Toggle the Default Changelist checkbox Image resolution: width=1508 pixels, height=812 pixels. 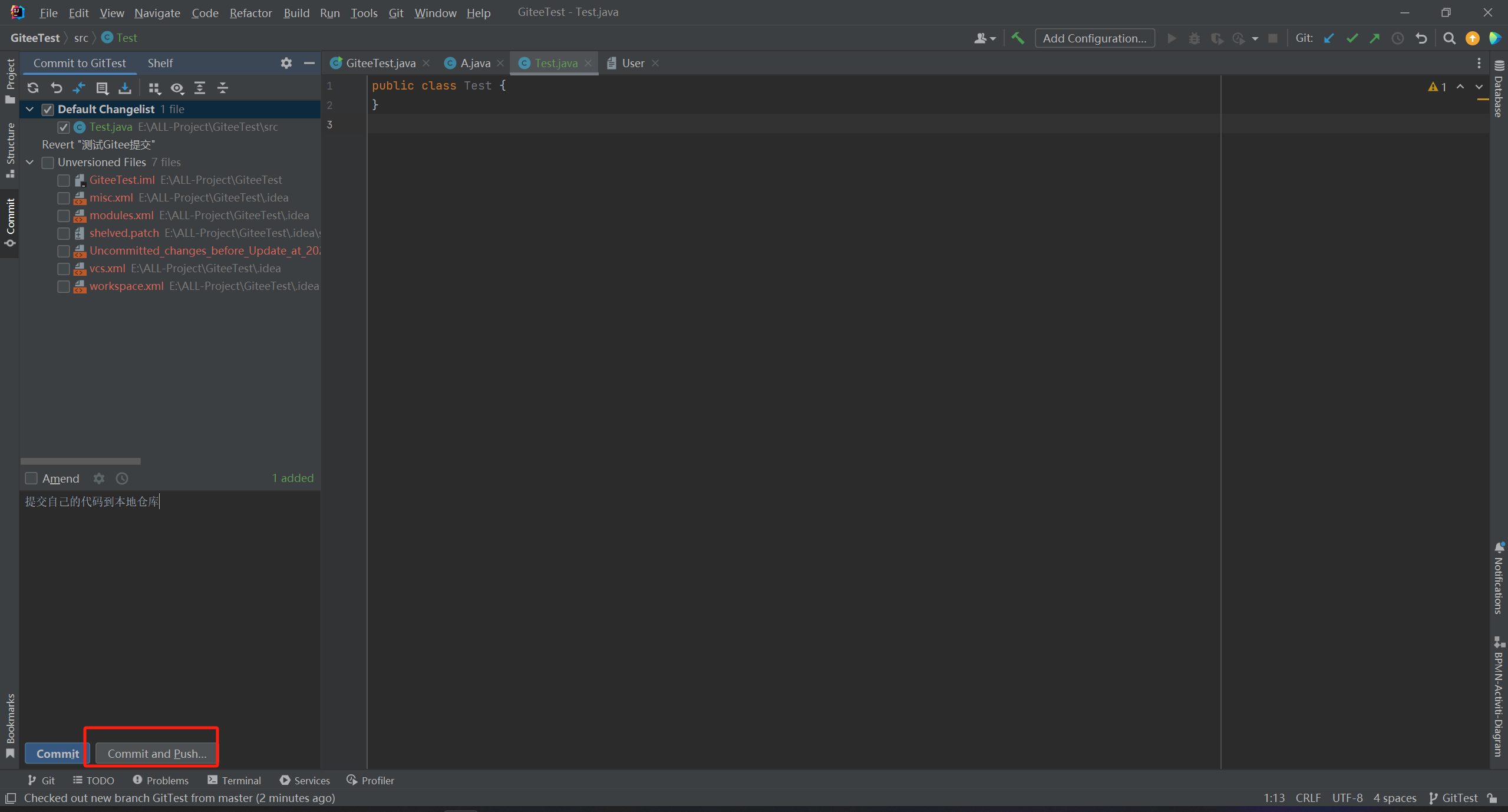[48, 110]
